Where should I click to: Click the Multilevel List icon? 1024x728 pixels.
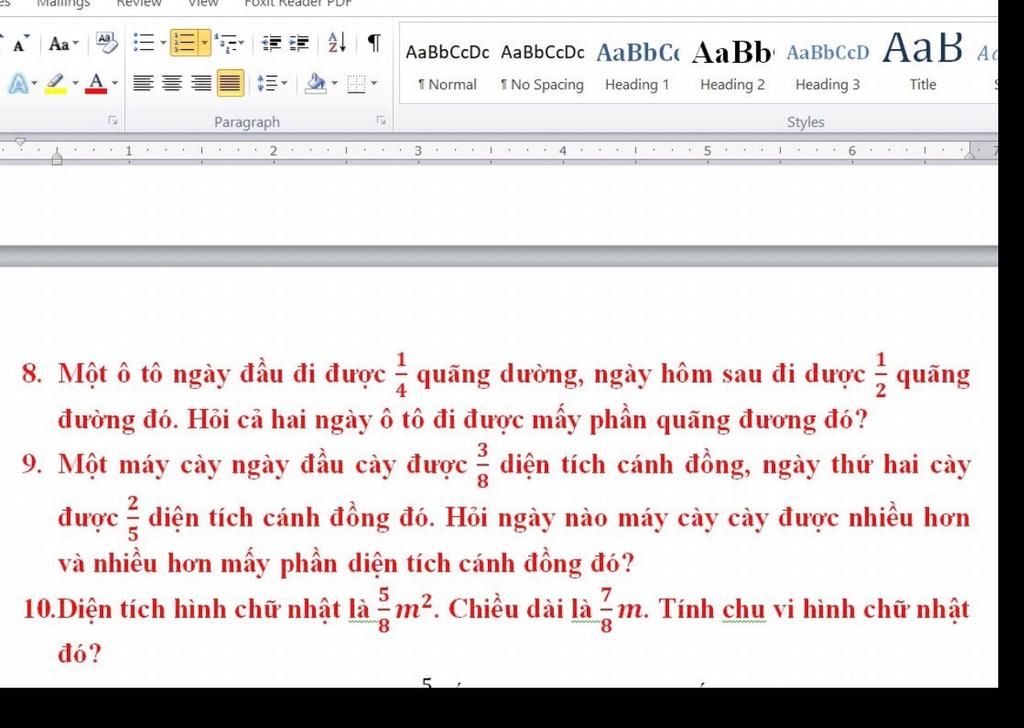click(224, 43)
